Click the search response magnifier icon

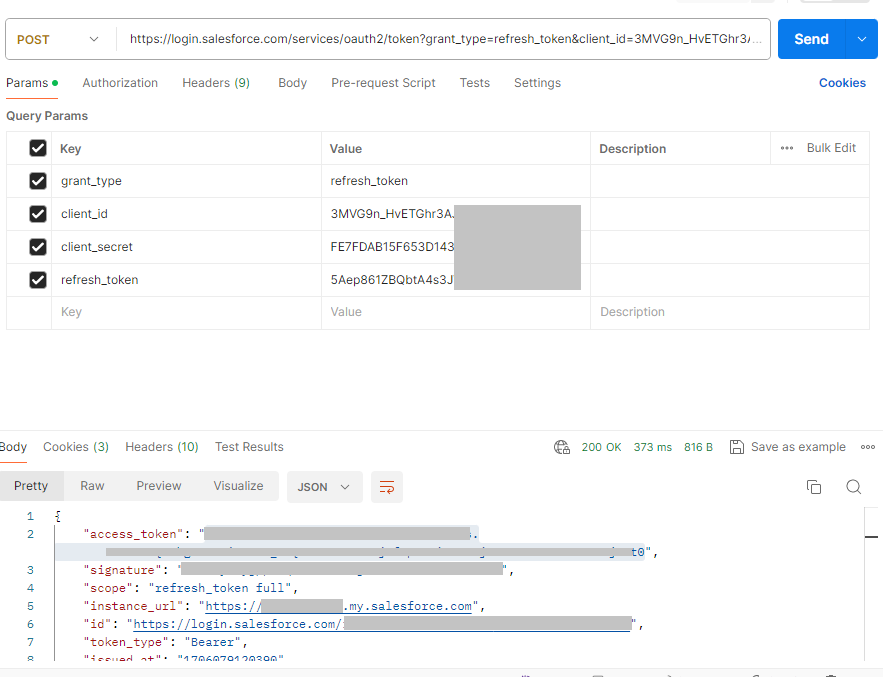(854, 487)
